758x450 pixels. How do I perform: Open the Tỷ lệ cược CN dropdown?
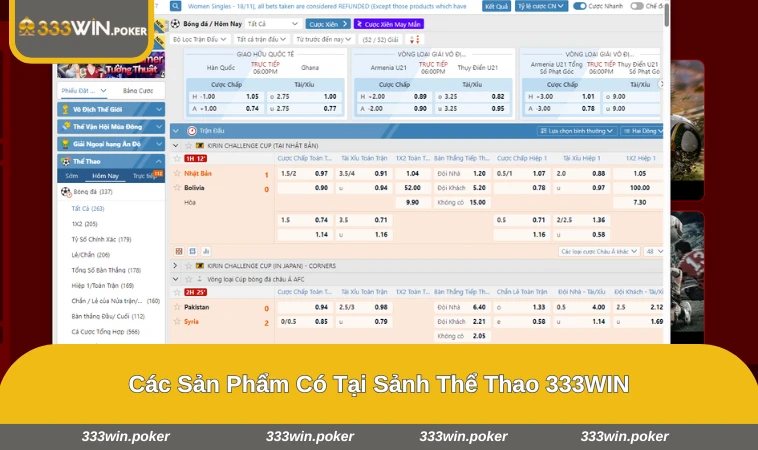(538, 5)
